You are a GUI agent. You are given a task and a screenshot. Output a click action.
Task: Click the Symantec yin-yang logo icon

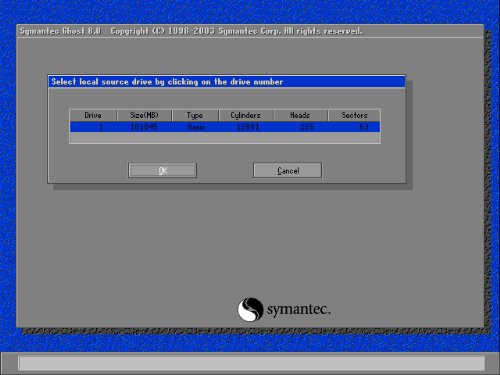(x=250, y=309)
